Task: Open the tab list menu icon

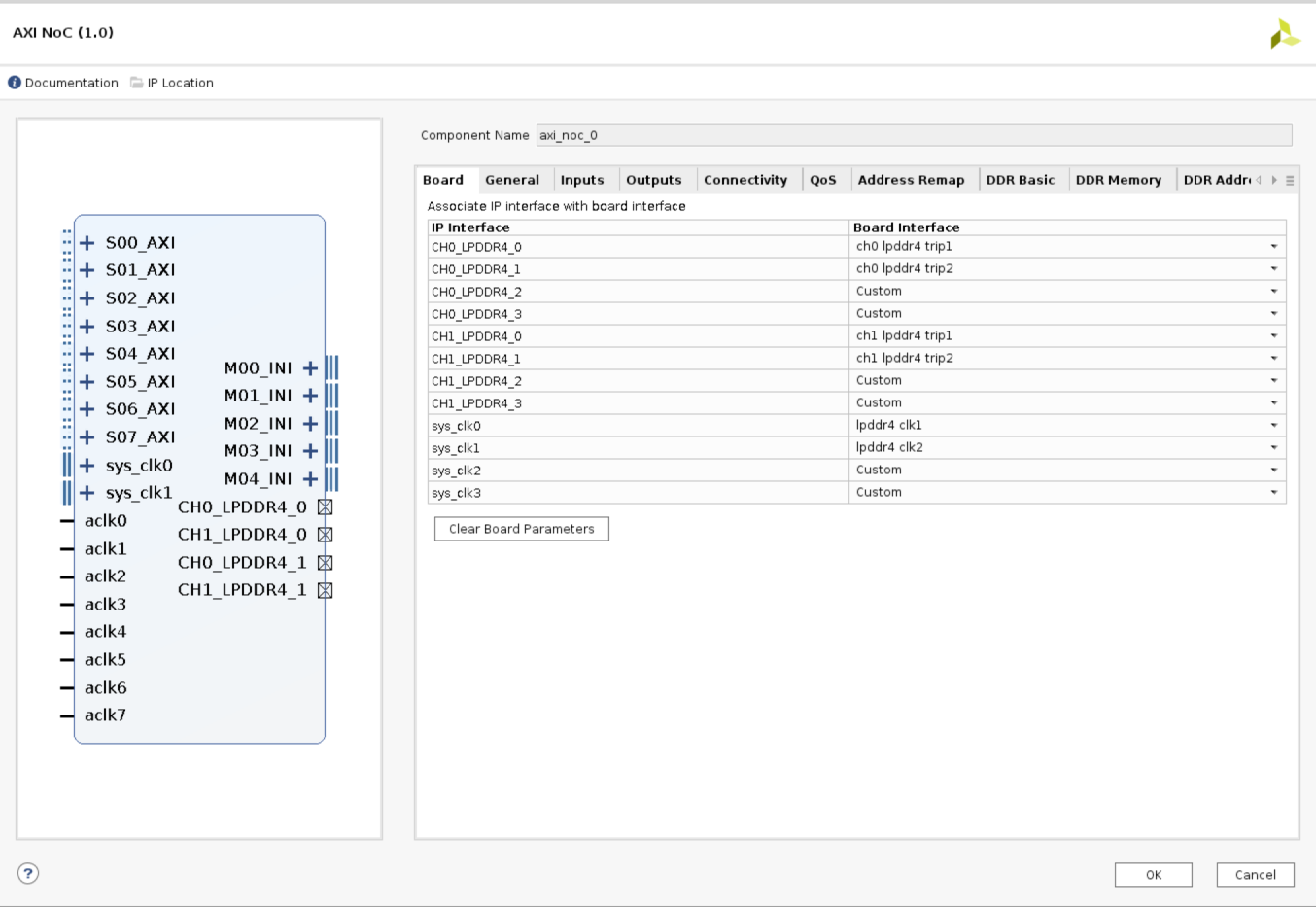Action: pos(1290,181)
